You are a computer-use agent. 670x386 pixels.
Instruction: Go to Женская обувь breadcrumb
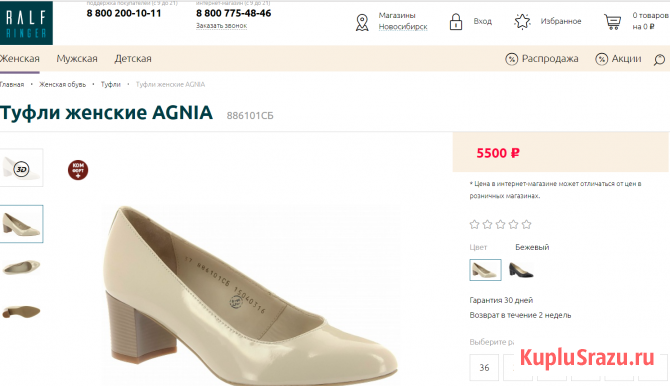click(62, 85)
